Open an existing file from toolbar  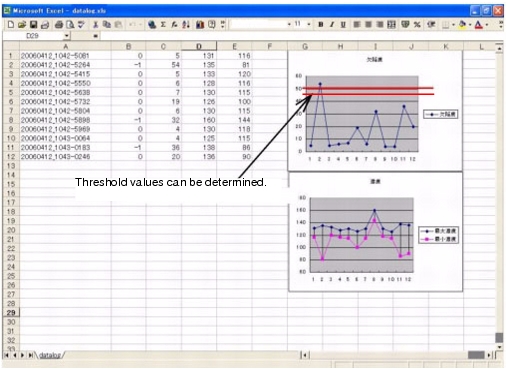22,24
